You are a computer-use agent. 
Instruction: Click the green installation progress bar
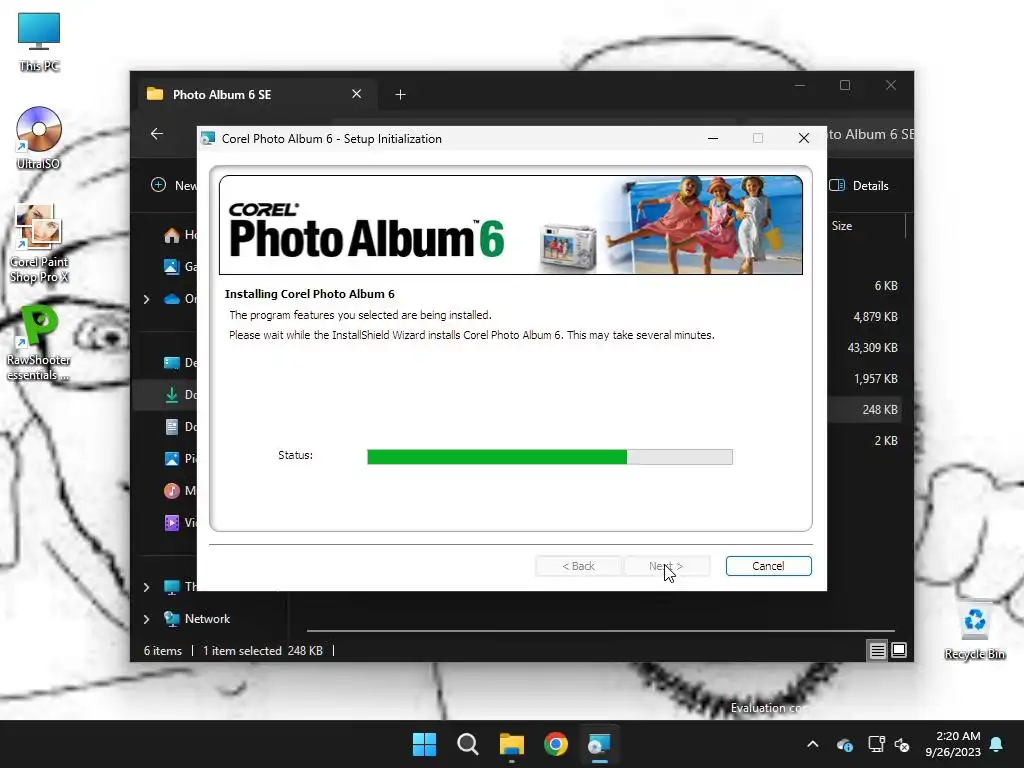(549, 456)
